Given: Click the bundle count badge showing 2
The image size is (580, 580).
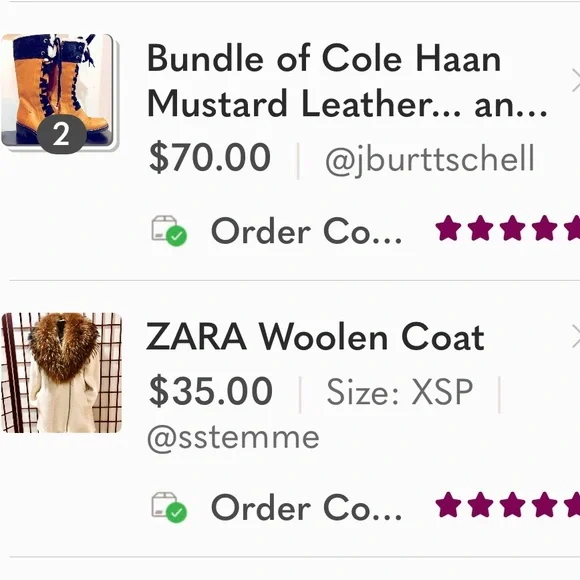Looking at the screenshot, I should click(x=61, y=135).
